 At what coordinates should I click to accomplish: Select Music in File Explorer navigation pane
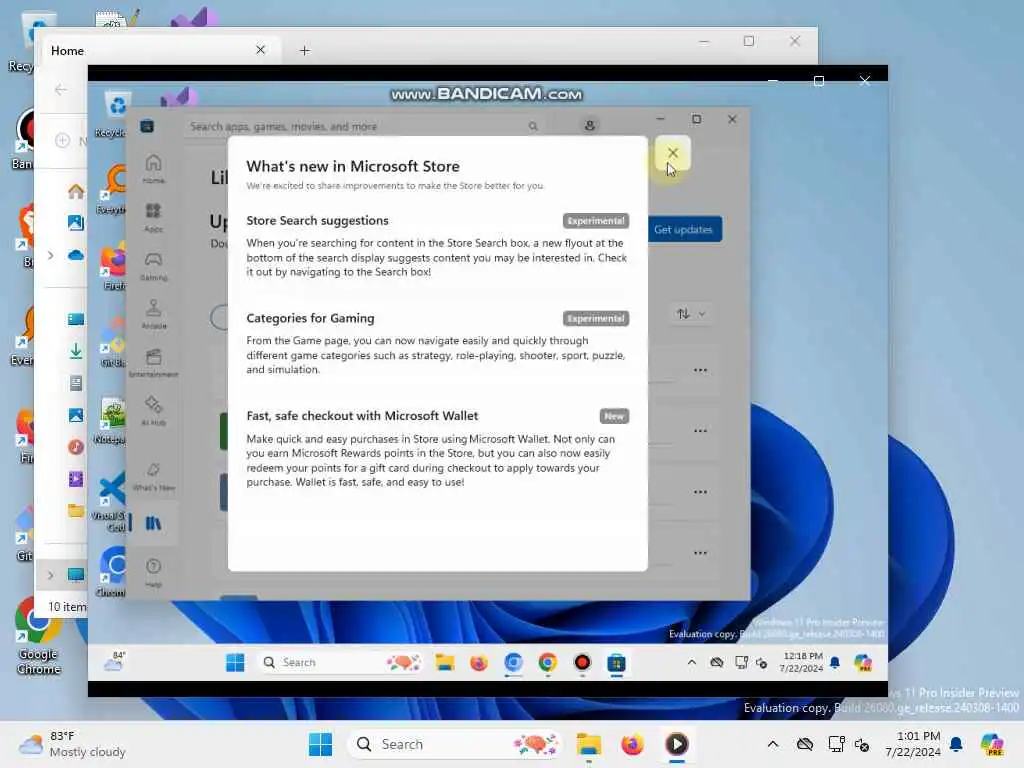76,447
